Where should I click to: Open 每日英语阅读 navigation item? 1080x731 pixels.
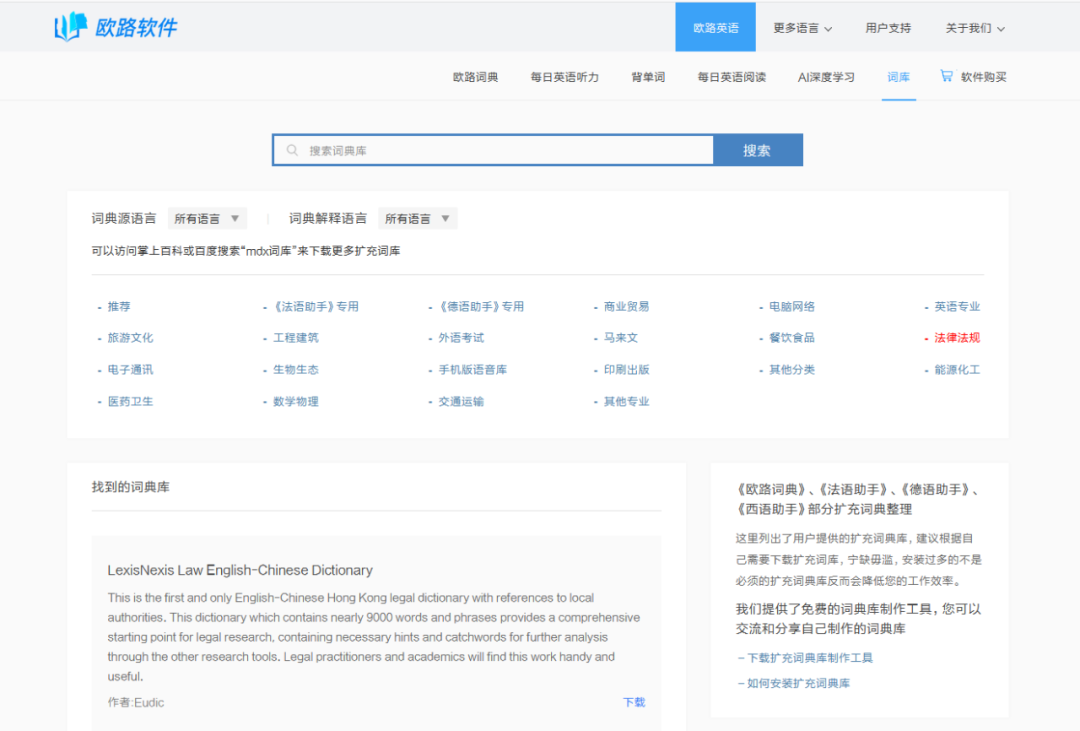pos(731,77)
